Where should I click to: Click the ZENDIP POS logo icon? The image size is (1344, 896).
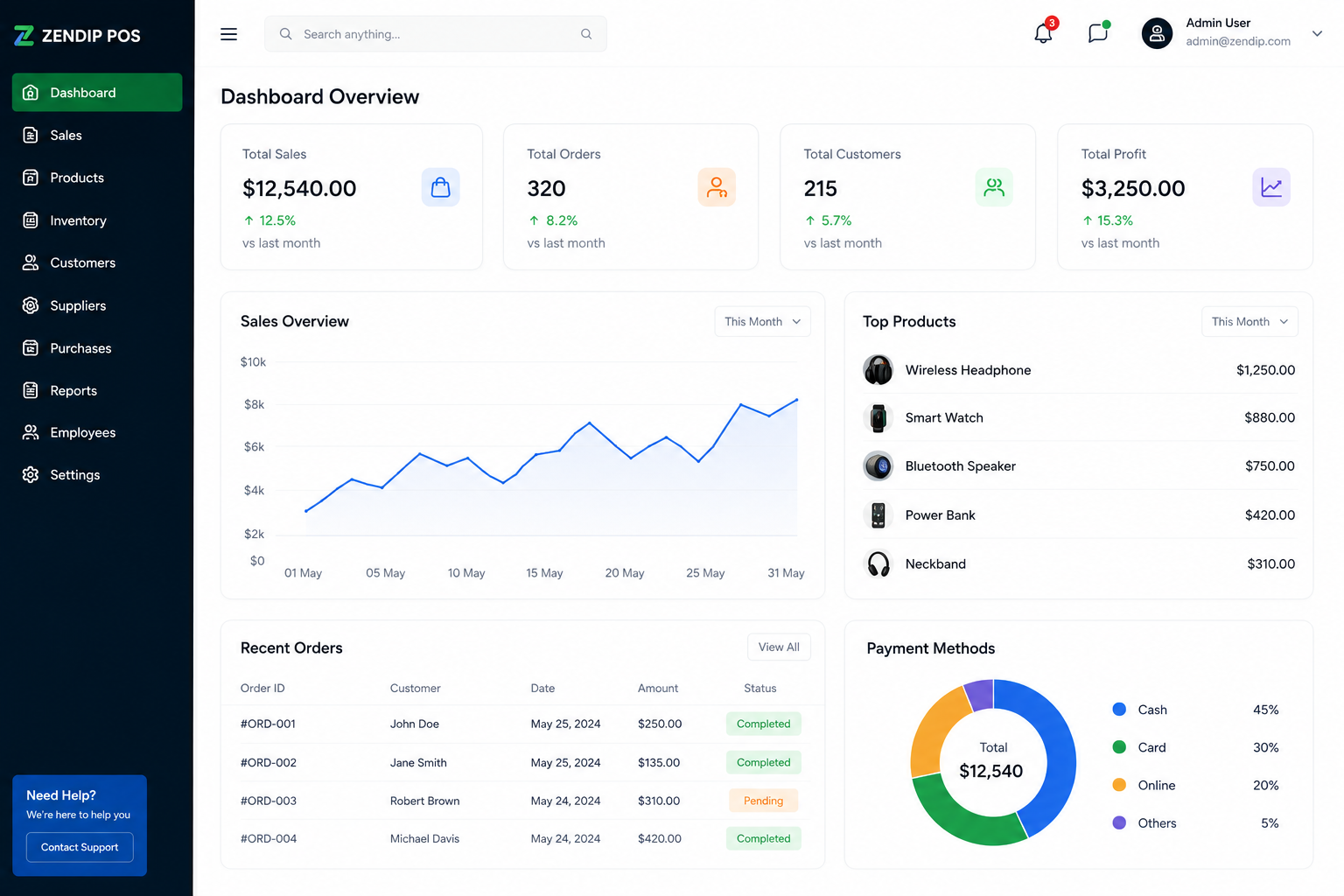(24, 36)
